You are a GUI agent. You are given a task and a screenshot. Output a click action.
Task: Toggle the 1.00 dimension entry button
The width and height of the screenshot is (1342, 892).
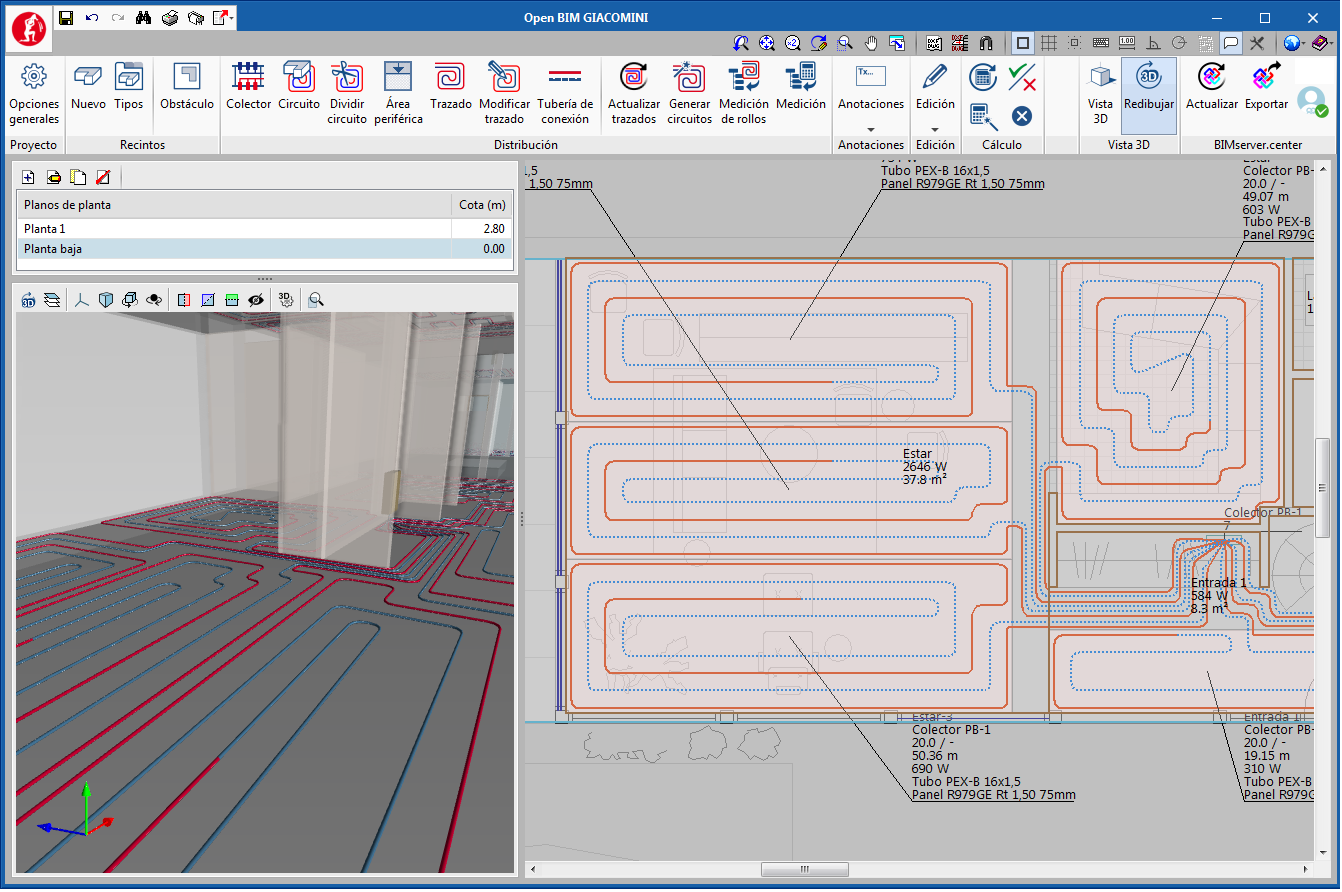(x=1127, y=43)
